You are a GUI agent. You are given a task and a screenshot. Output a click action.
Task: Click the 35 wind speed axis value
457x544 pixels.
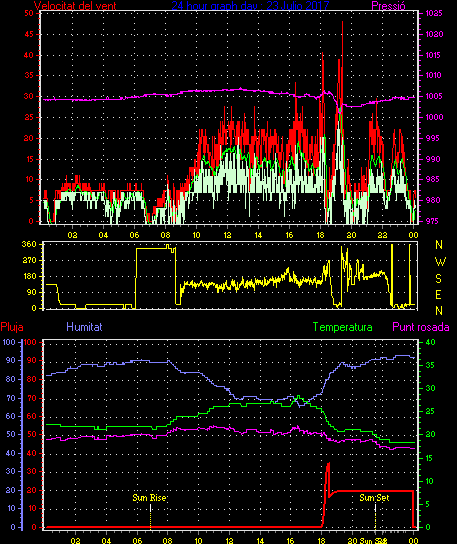[x=29, y=75]
